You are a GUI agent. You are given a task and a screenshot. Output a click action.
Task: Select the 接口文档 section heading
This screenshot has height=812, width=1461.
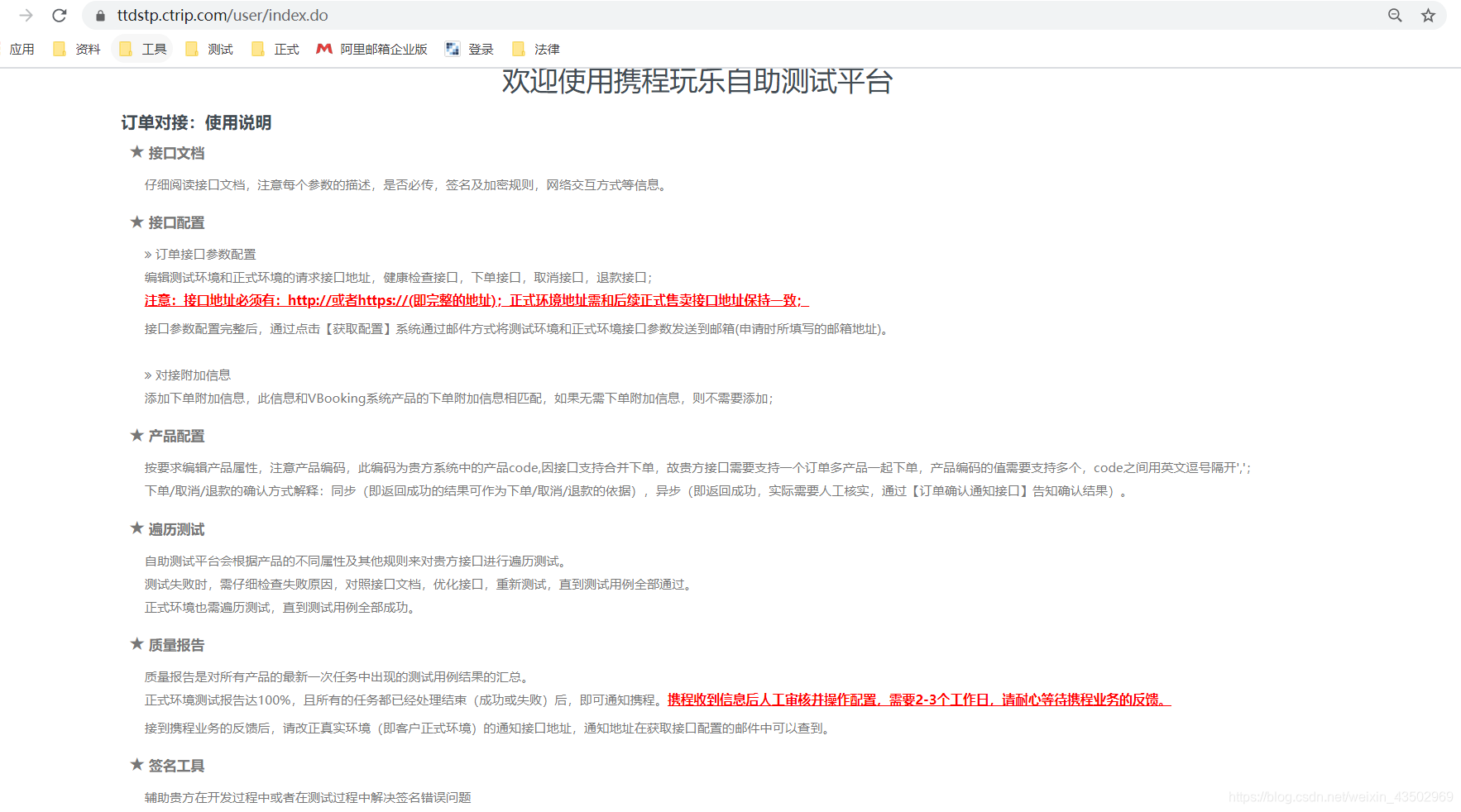tap(176, 153)
